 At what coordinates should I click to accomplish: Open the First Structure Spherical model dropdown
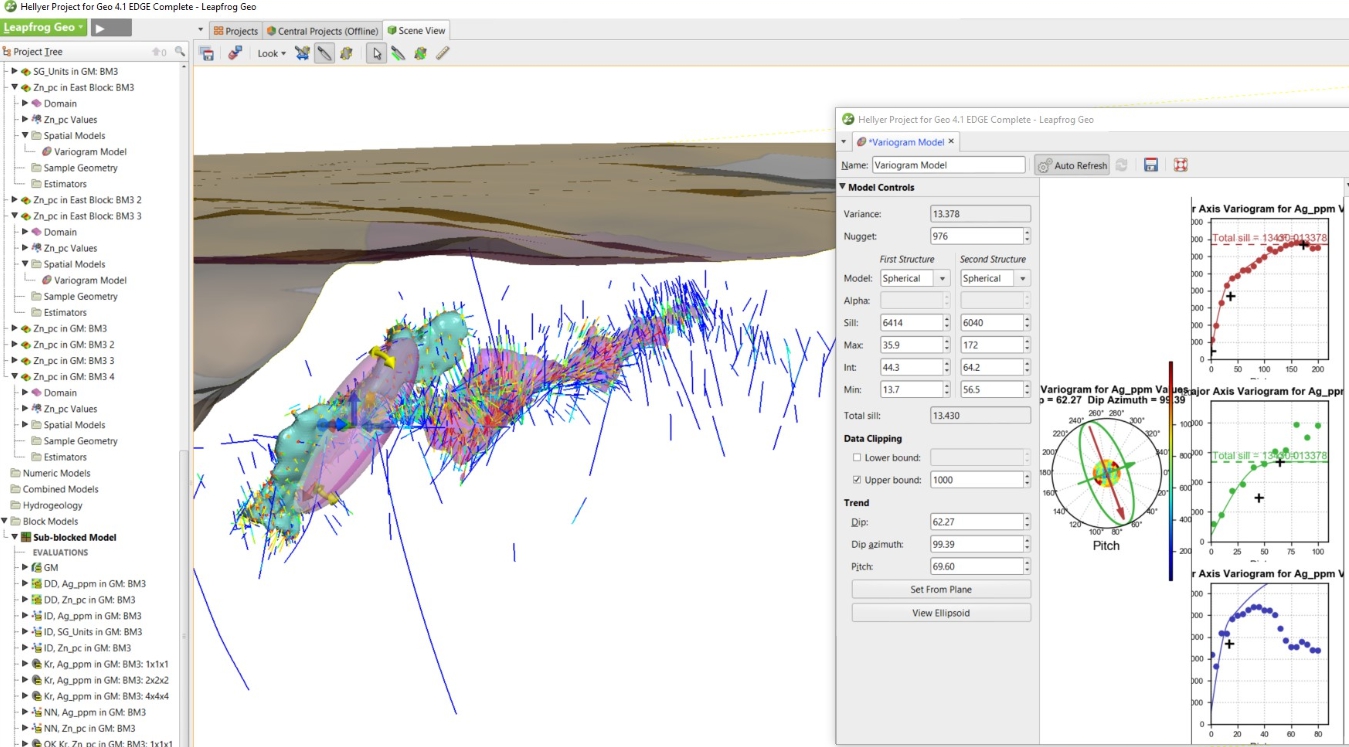pyautogui.click(x=913, y=279)
